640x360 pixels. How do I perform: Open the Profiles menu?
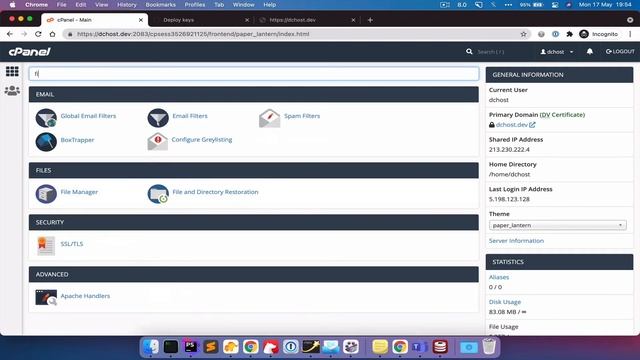tap(195, 5)
